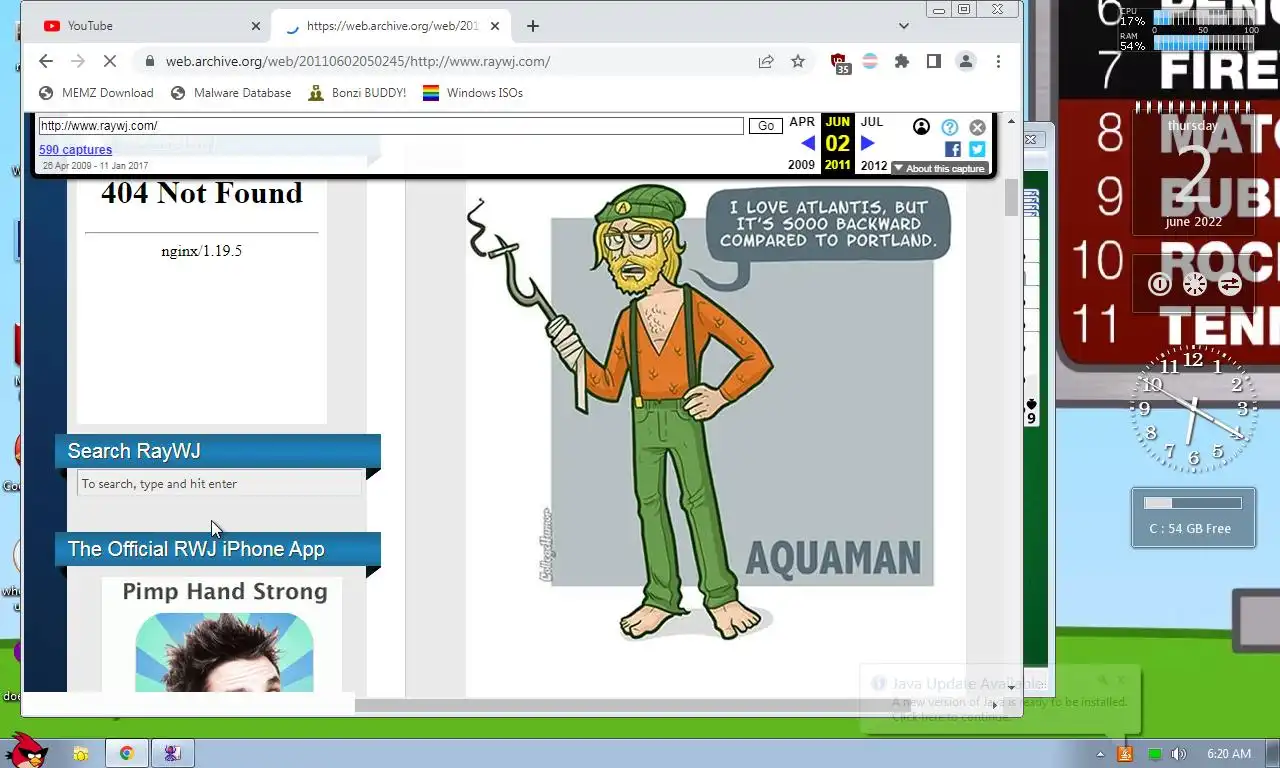The width and height of the screenshot is (1280, 768).
Task: Click the CPU and RAM meter gadget
Action: [x=1190, y=31]
